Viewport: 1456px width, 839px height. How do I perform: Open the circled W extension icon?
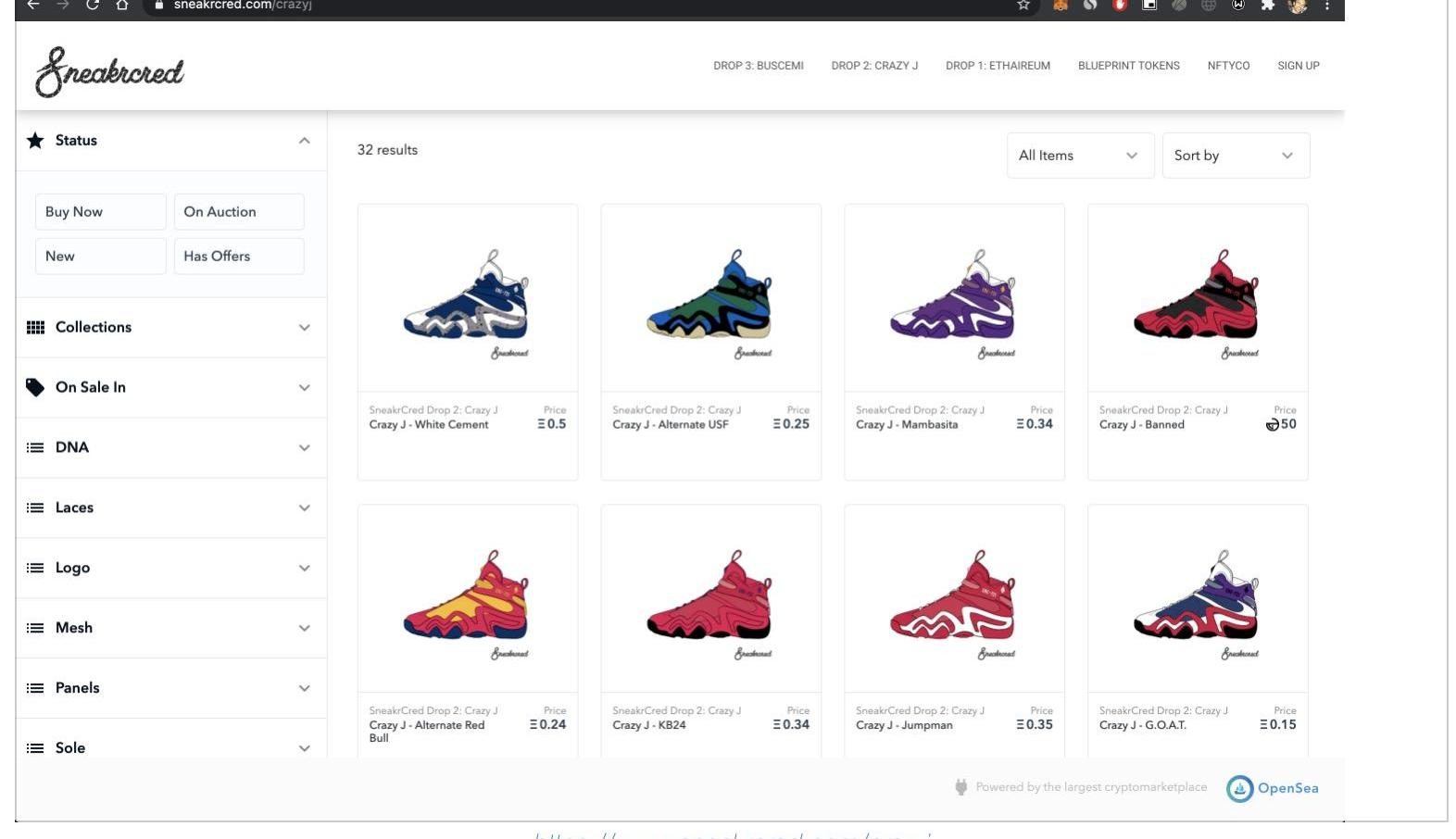(x=1238, y=6)
